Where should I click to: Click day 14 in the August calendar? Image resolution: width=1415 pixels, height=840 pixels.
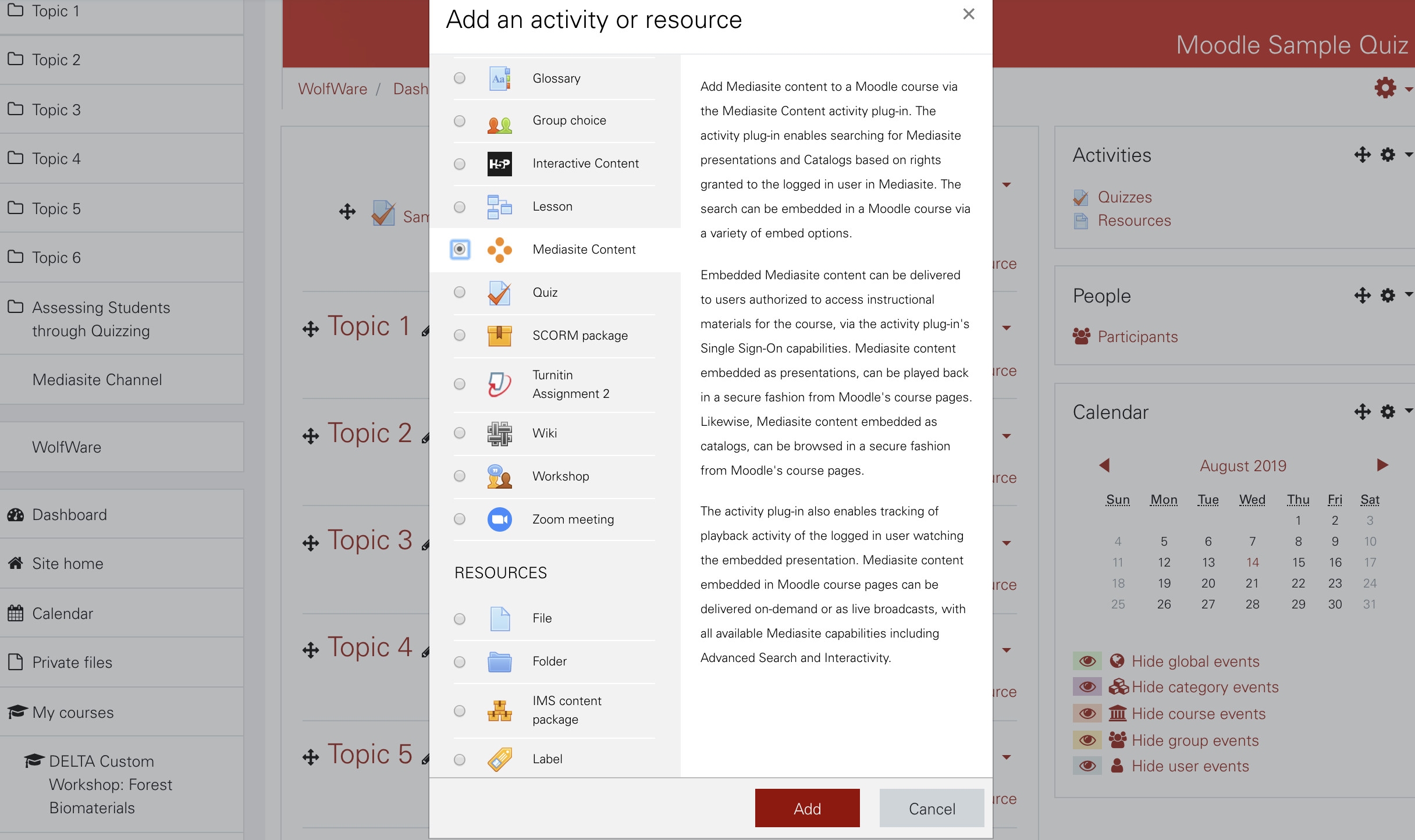click(1252, 563)
